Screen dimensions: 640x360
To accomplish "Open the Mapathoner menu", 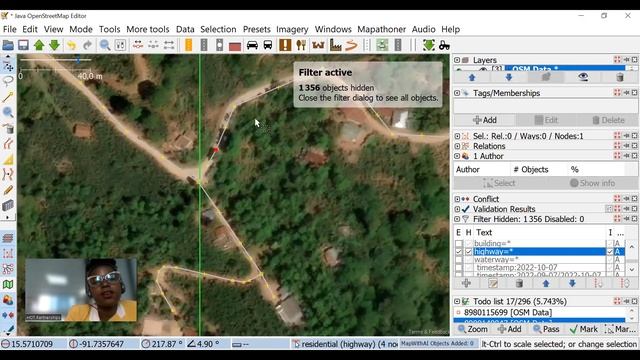I will point(382,29).
